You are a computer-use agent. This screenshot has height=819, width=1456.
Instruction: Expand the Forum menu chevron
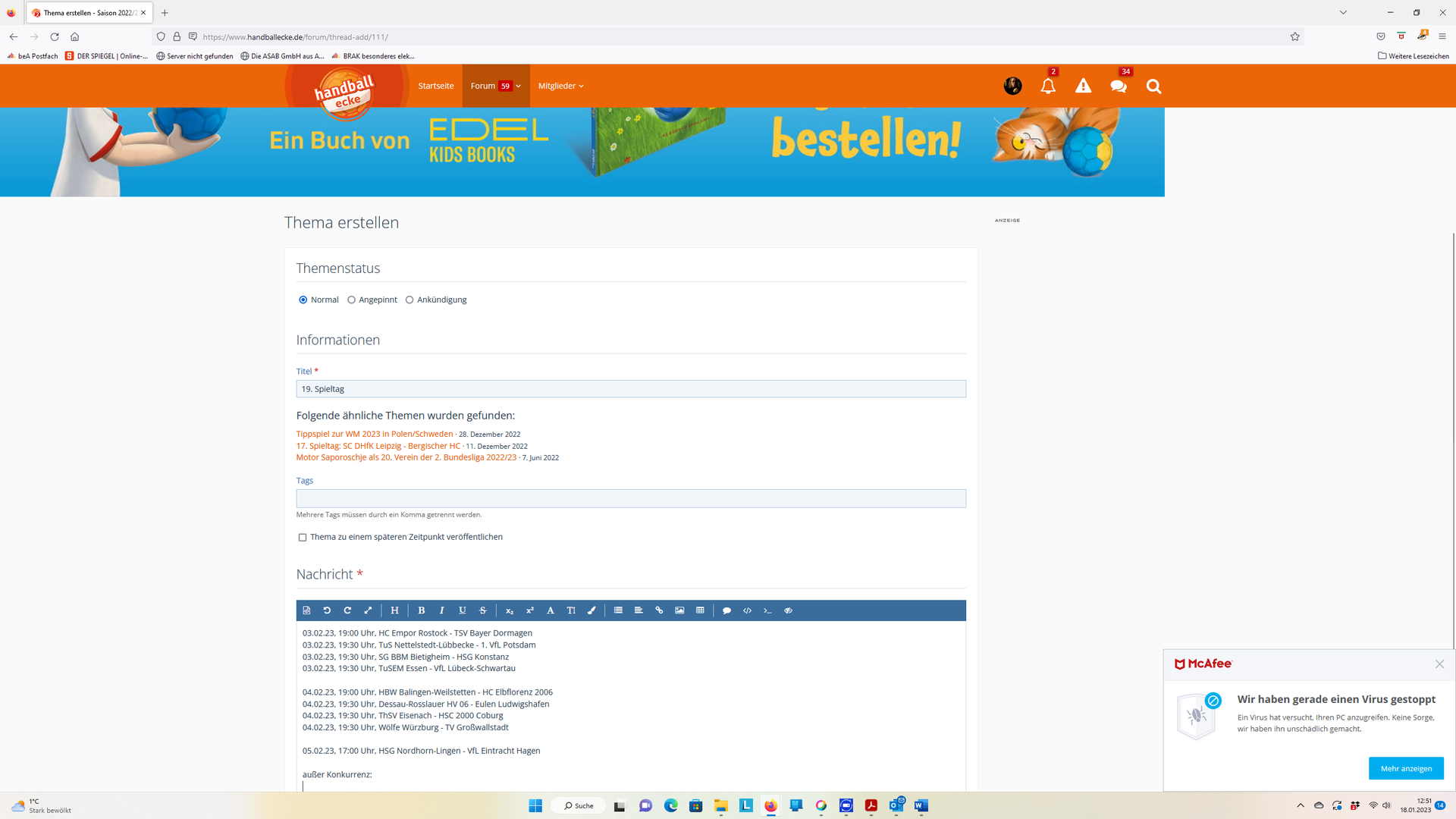(519, 86)
